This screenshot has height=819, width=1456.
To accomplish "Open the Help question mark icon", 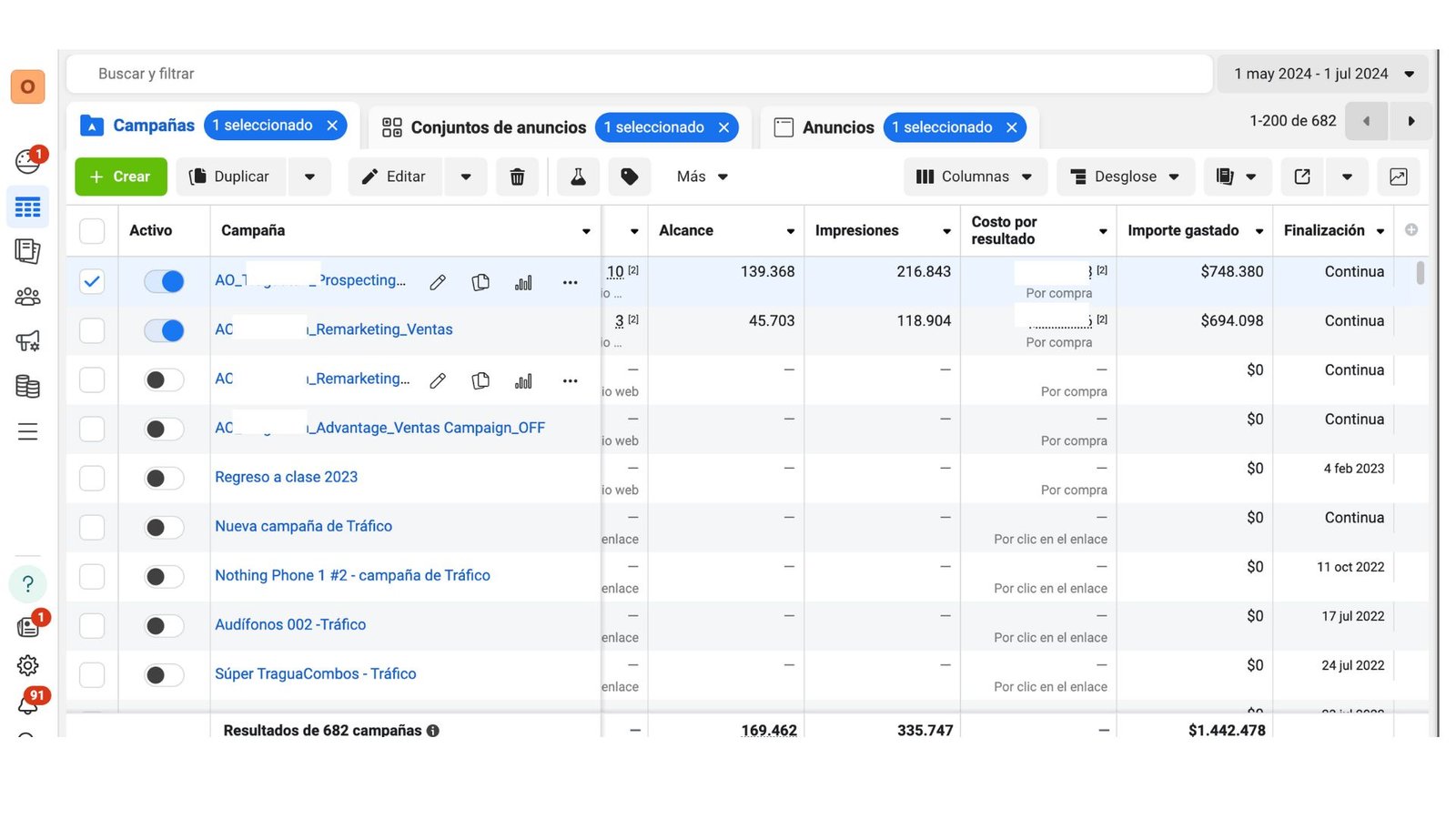I will coord(27,584).
